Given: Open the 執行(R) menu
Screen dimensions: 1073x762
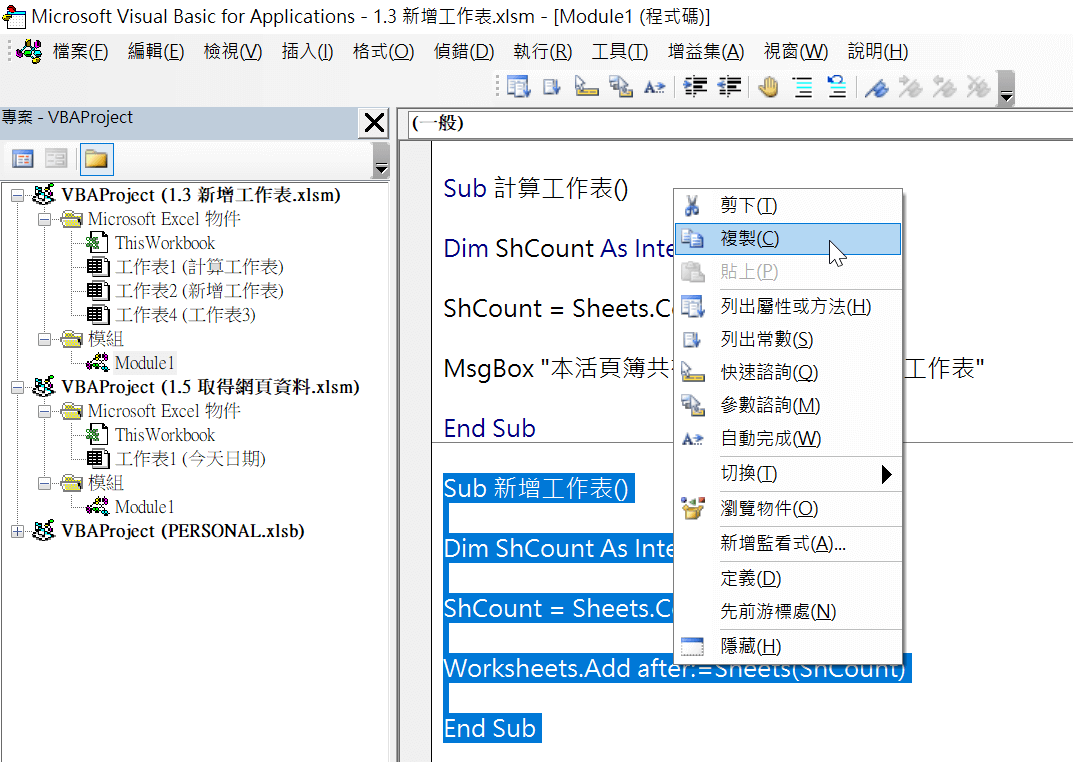Looking at the screenshot, I should pyautogui.click(x=543, y=51).
